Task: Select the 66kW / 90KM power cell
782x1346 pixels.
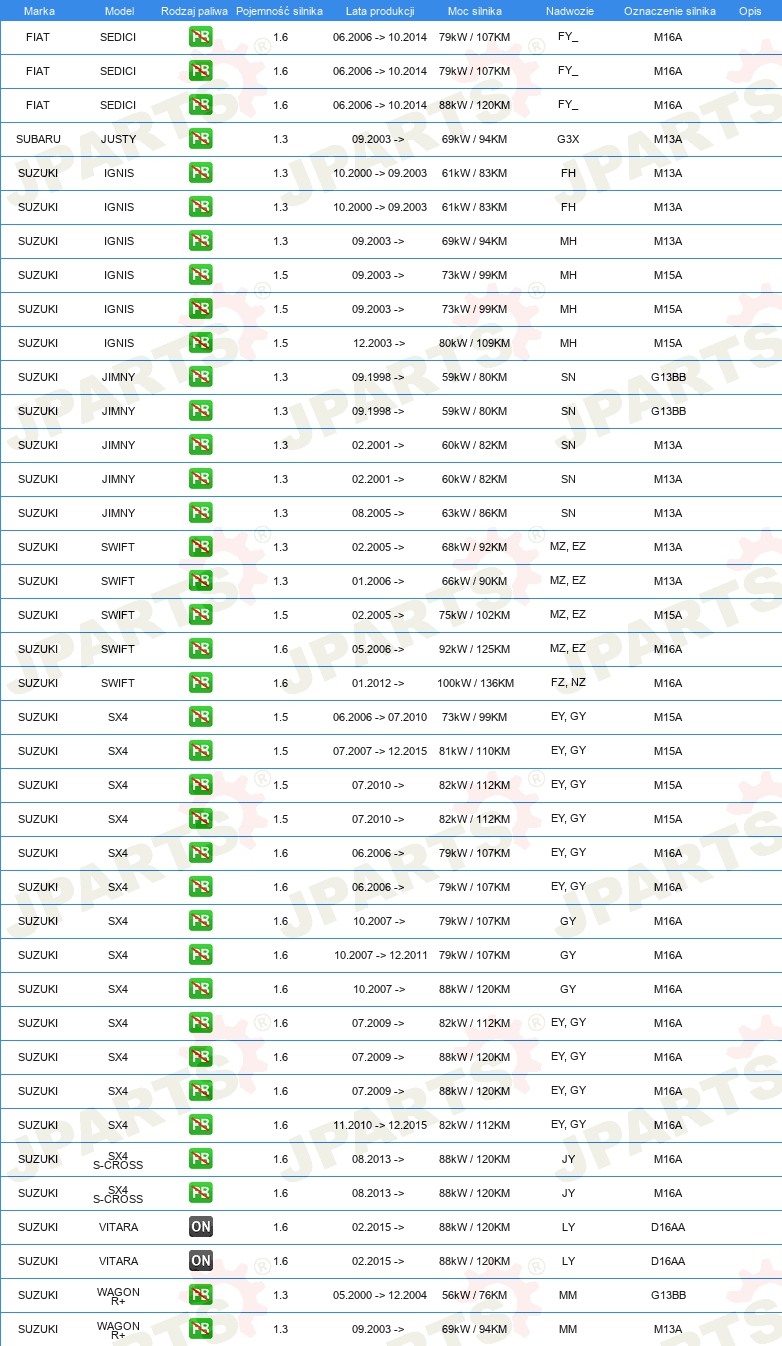Action: tap(475, 581)
